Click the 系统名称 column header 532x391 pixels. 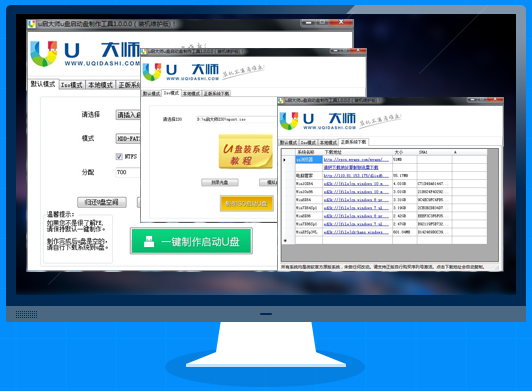point(309,152)
